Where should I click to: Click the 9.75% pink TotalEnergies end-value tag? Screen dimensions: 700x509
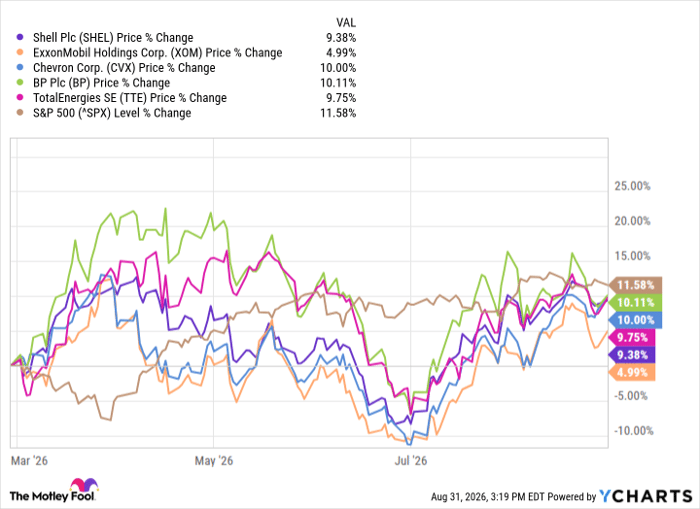(x=632, y=338)
